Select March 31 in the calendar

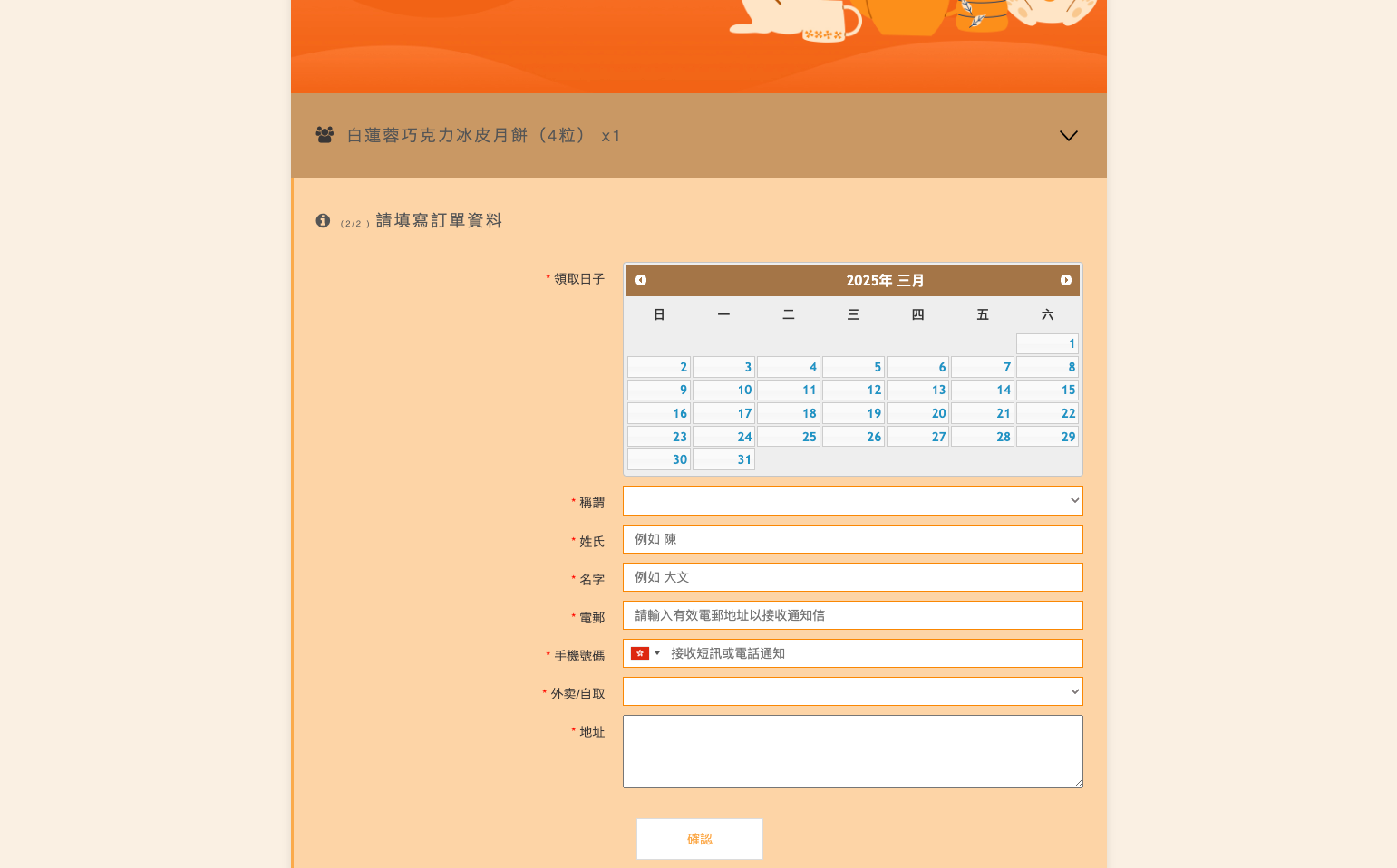click(x=723, y=459)
